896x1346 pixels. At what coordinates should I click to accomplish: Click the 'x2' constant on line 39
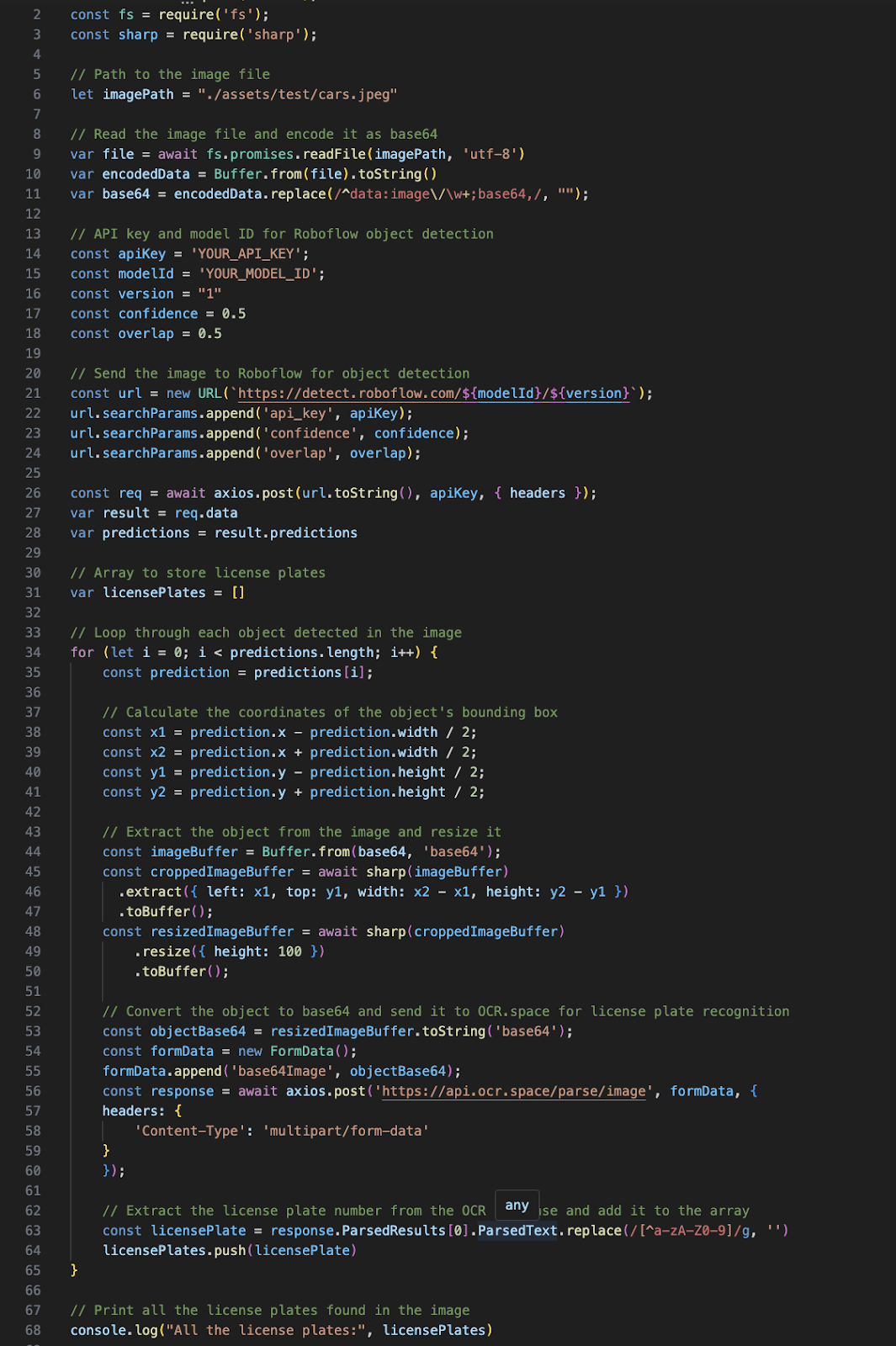click(x=158, y=753)
